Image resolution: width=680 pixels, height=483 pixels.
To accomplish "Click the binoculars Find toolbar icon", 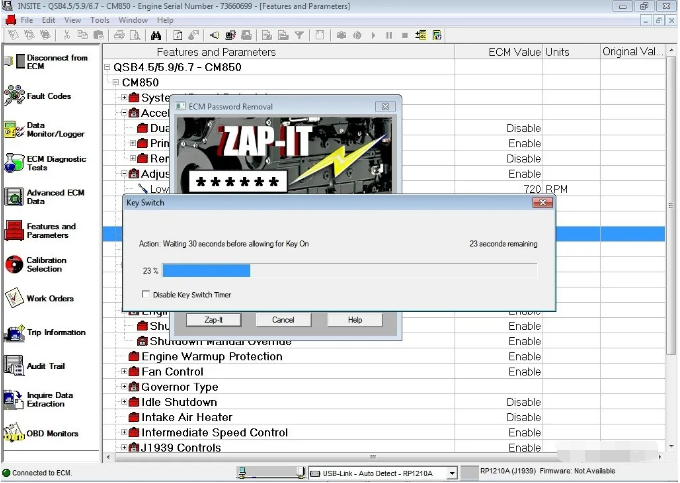I will click(156, 36).
